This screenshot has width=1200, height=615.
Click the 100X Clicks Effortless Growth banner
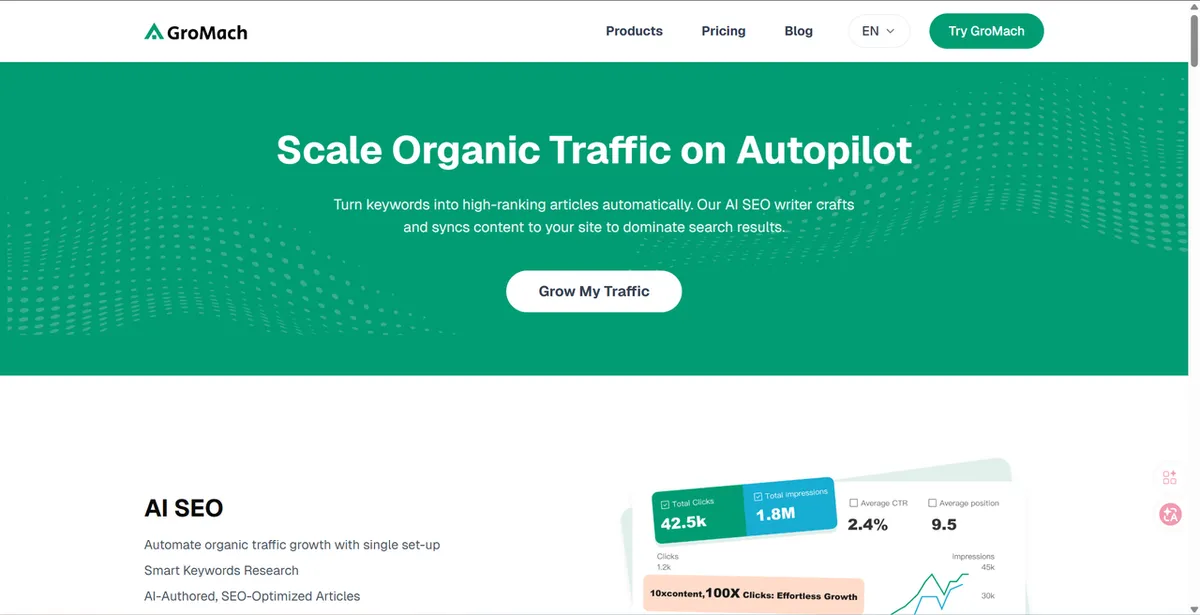753,594
